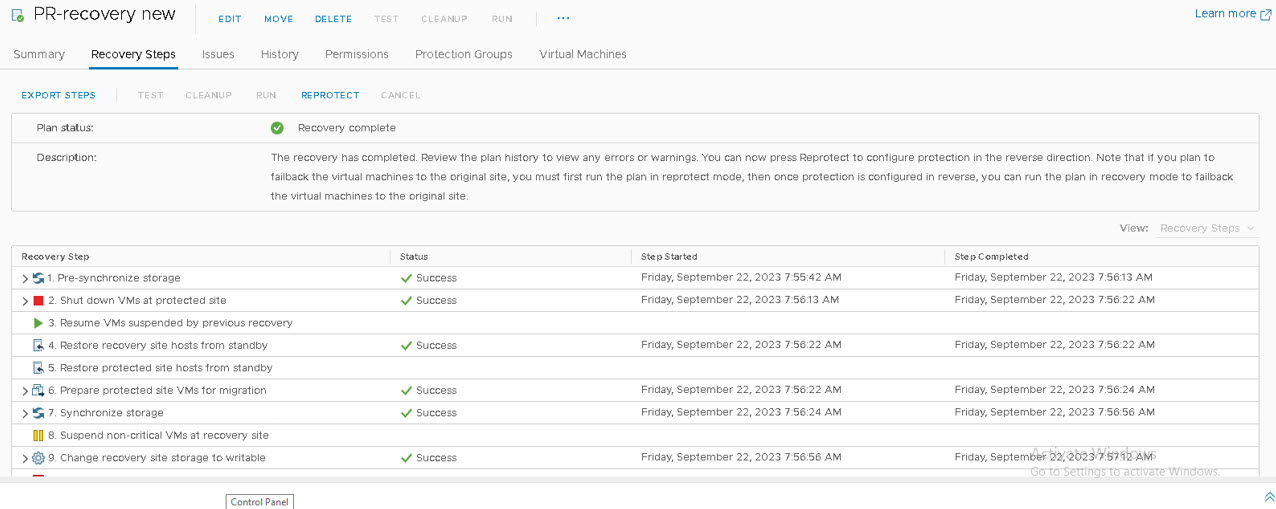Click the red Shut down VMs icon

[x=38, y=301]
